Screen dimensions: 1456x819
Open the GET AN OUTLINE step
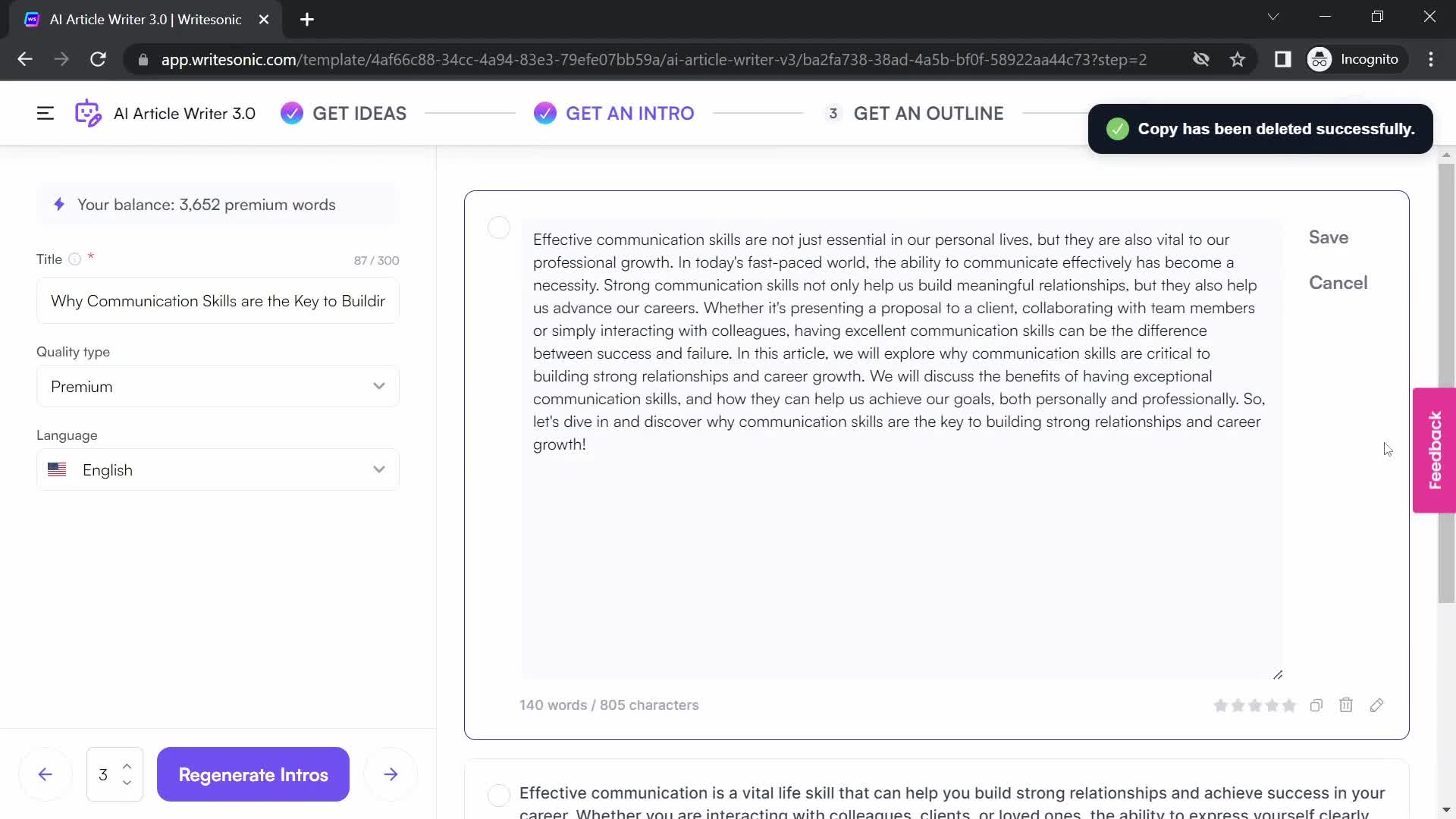928,113
